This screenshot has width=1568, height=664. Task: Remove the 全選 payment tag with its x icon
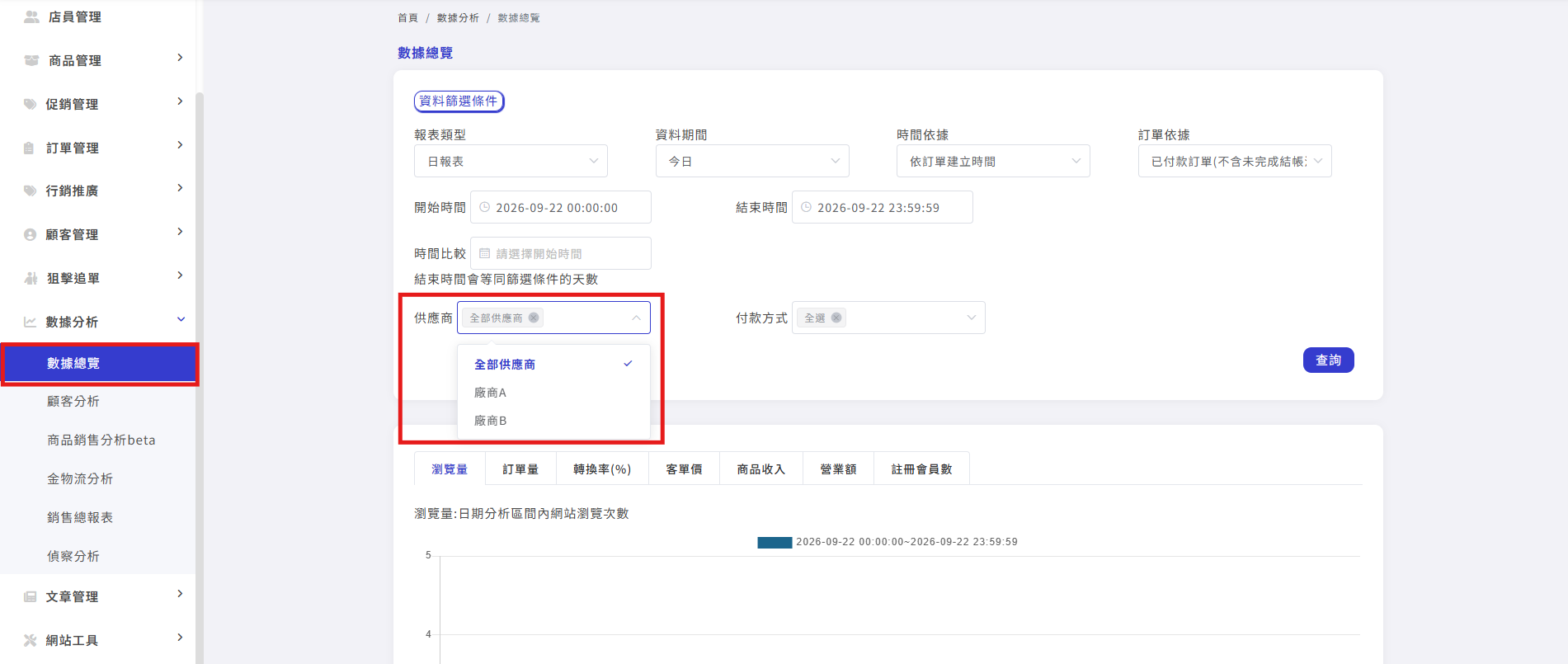tap(836, 318)
